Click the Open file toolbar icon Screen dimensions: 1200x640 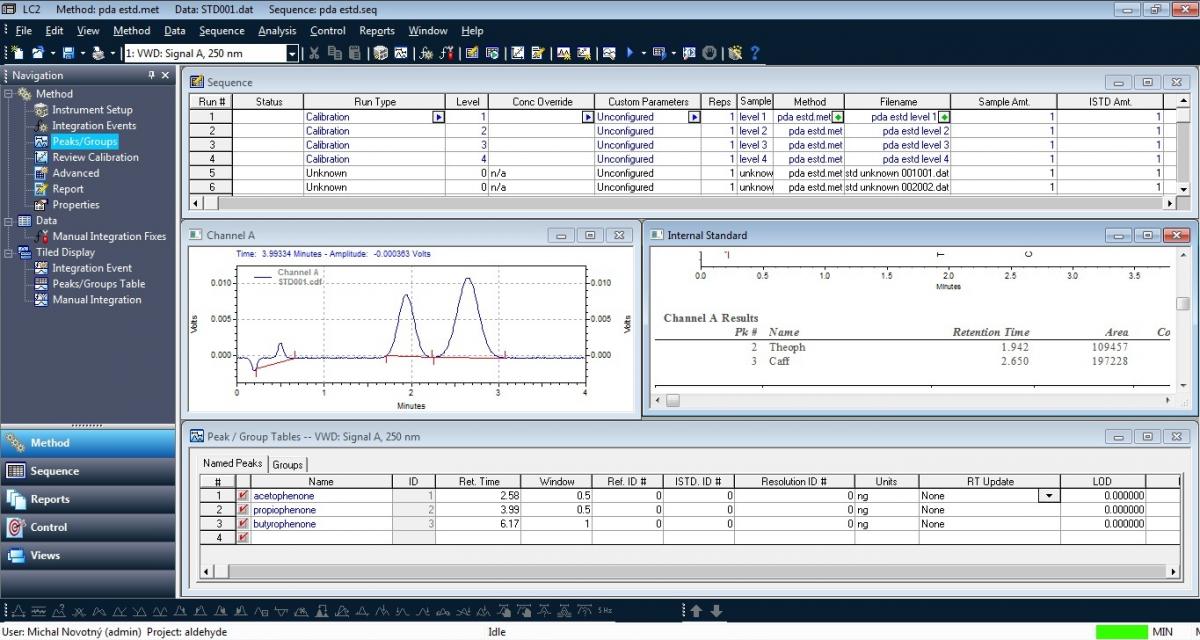(38, 53)
